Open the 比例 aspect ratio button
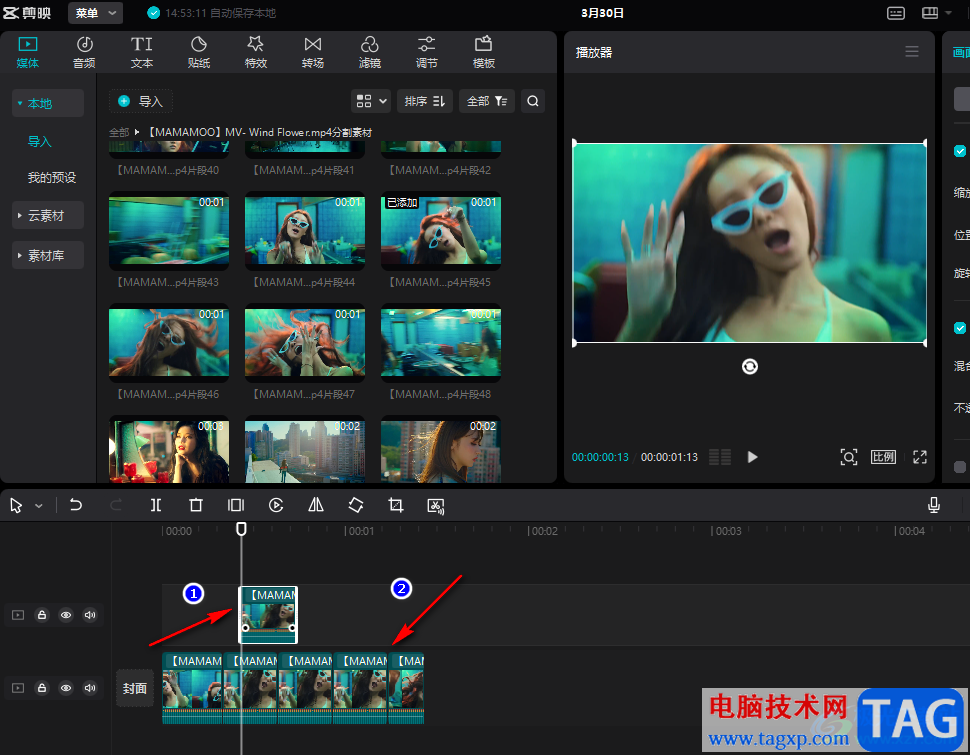 883,457
